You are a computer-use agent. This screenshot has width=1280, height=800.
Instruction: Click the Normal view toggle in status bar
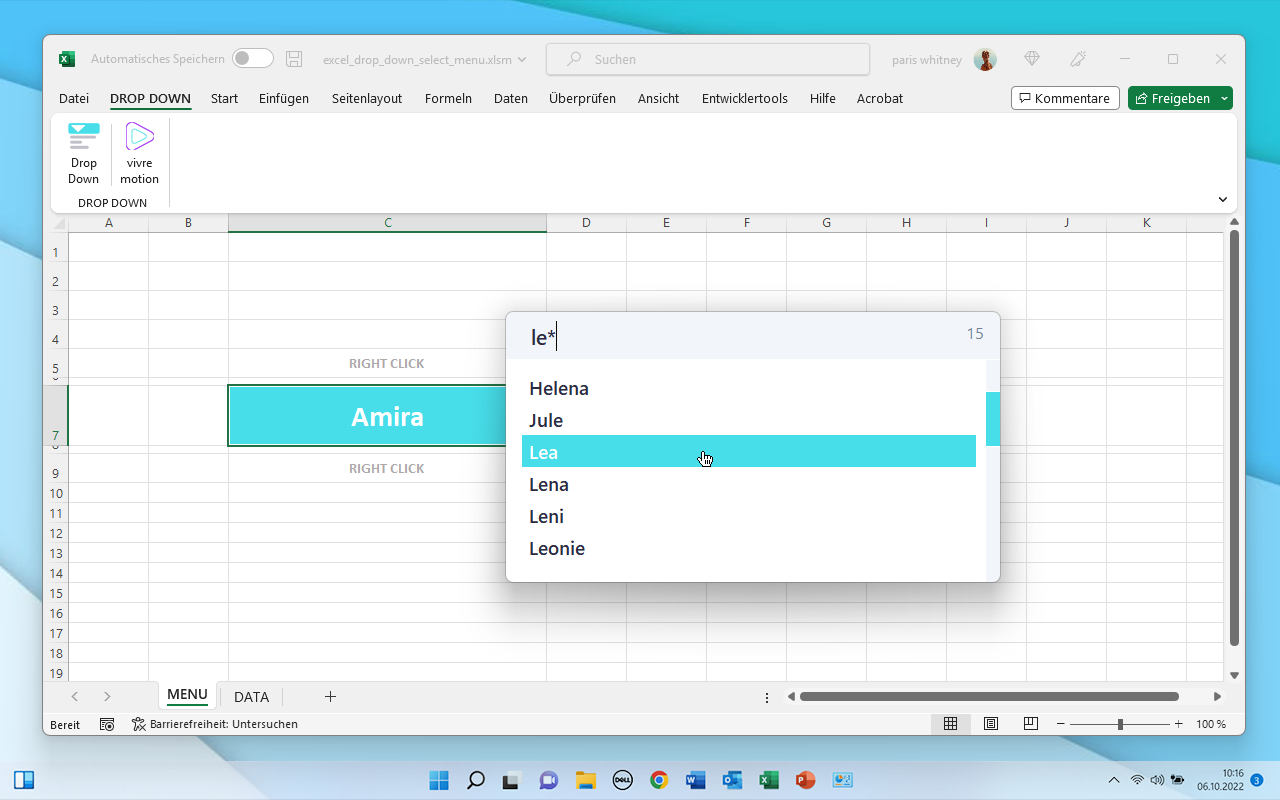pos(950,723)
